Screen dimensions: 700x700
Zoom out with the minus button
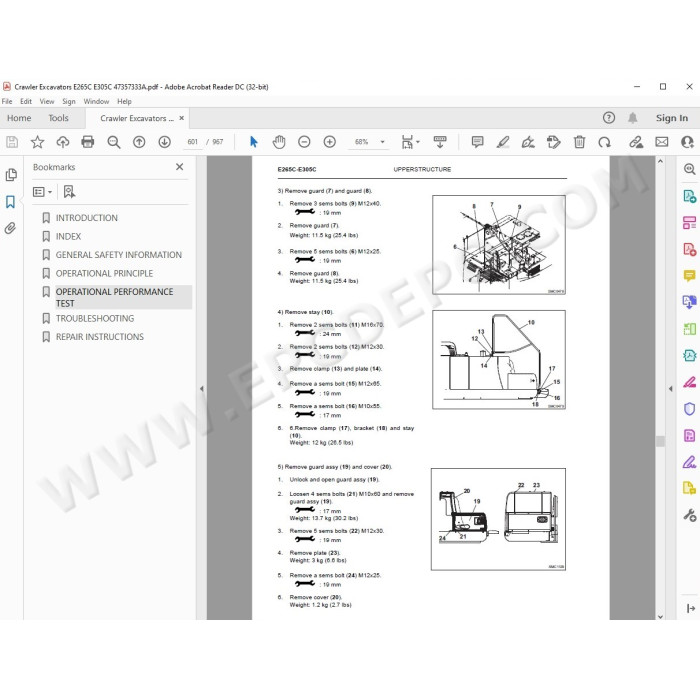coord(304,142)
